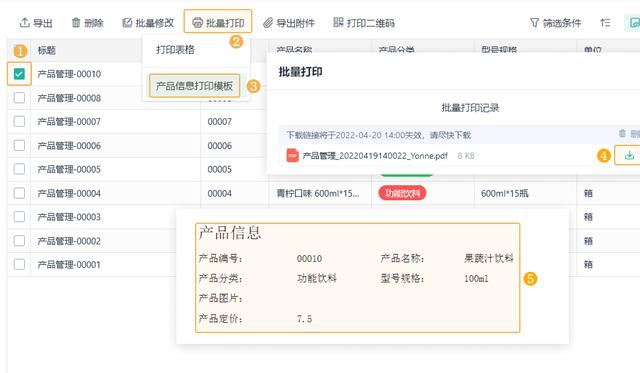Download the generated PDF file
The height and width of the screenshot is (373, 640).
[x=629, y=155]
